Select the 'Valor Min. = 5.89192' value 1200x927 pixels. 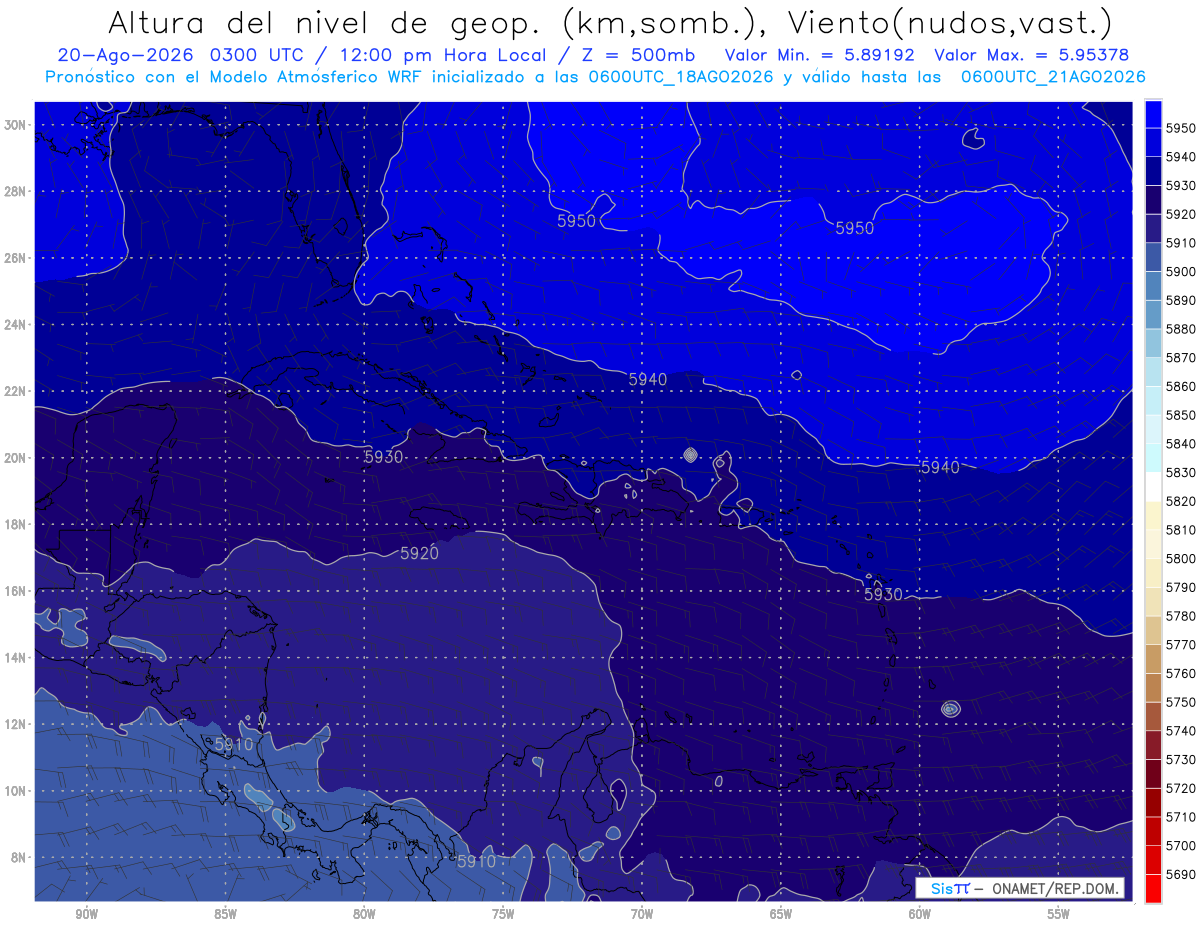point(820,55)
